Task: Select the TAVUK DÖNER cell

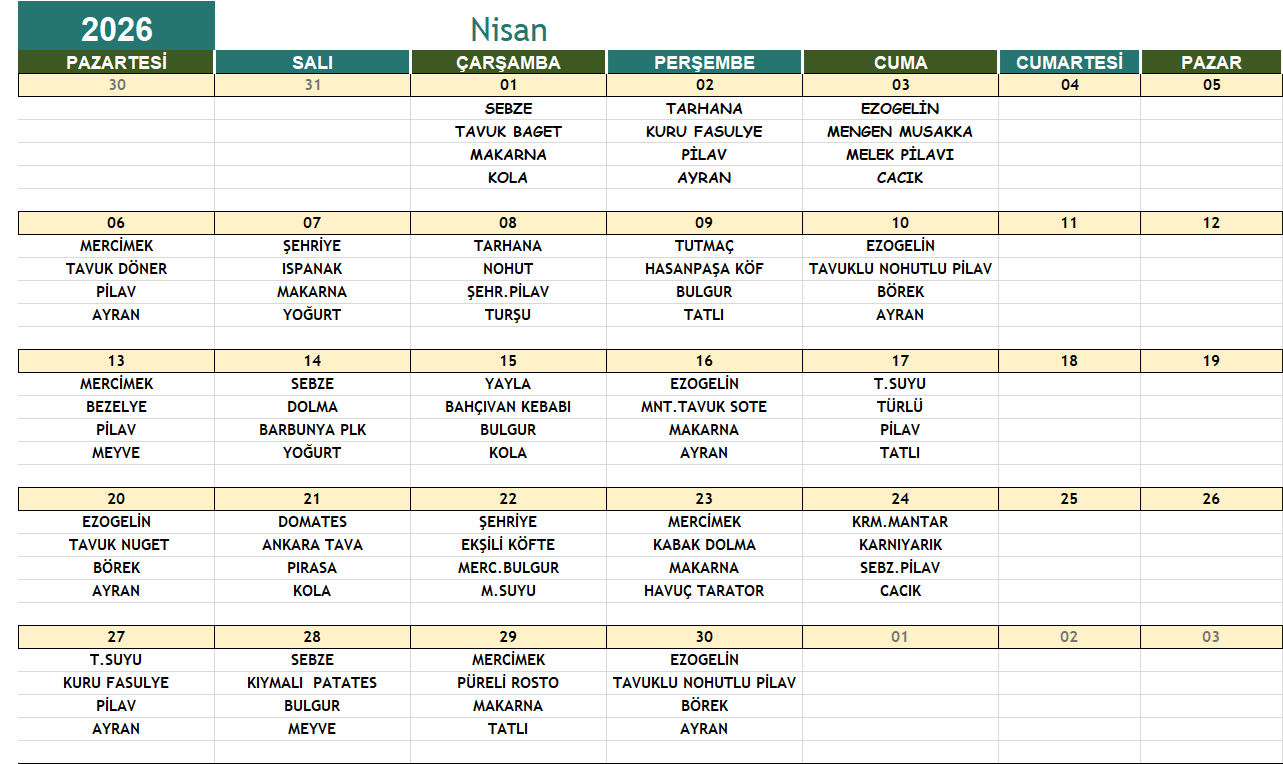Action: pos(116,268)
